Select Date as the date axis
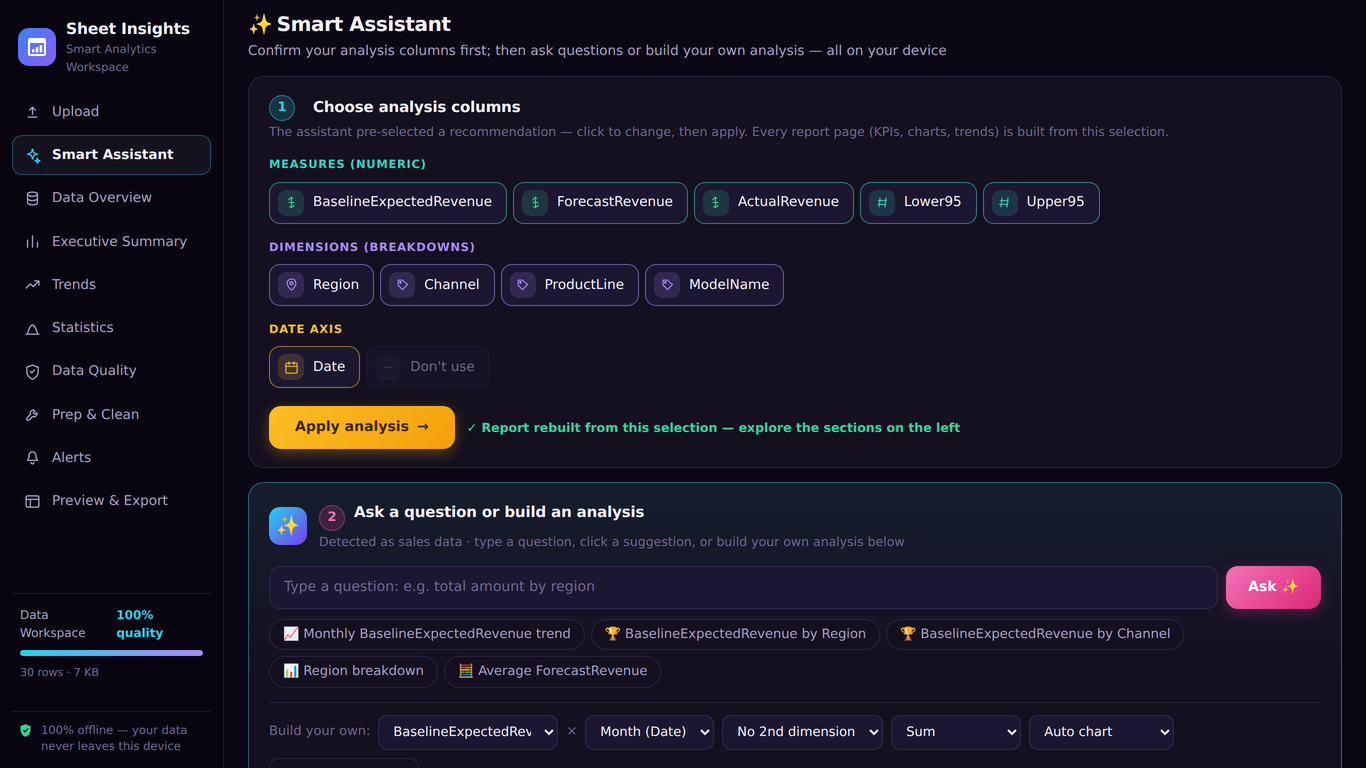This screenshot has height=768, width=1366. tap(314, 367)
